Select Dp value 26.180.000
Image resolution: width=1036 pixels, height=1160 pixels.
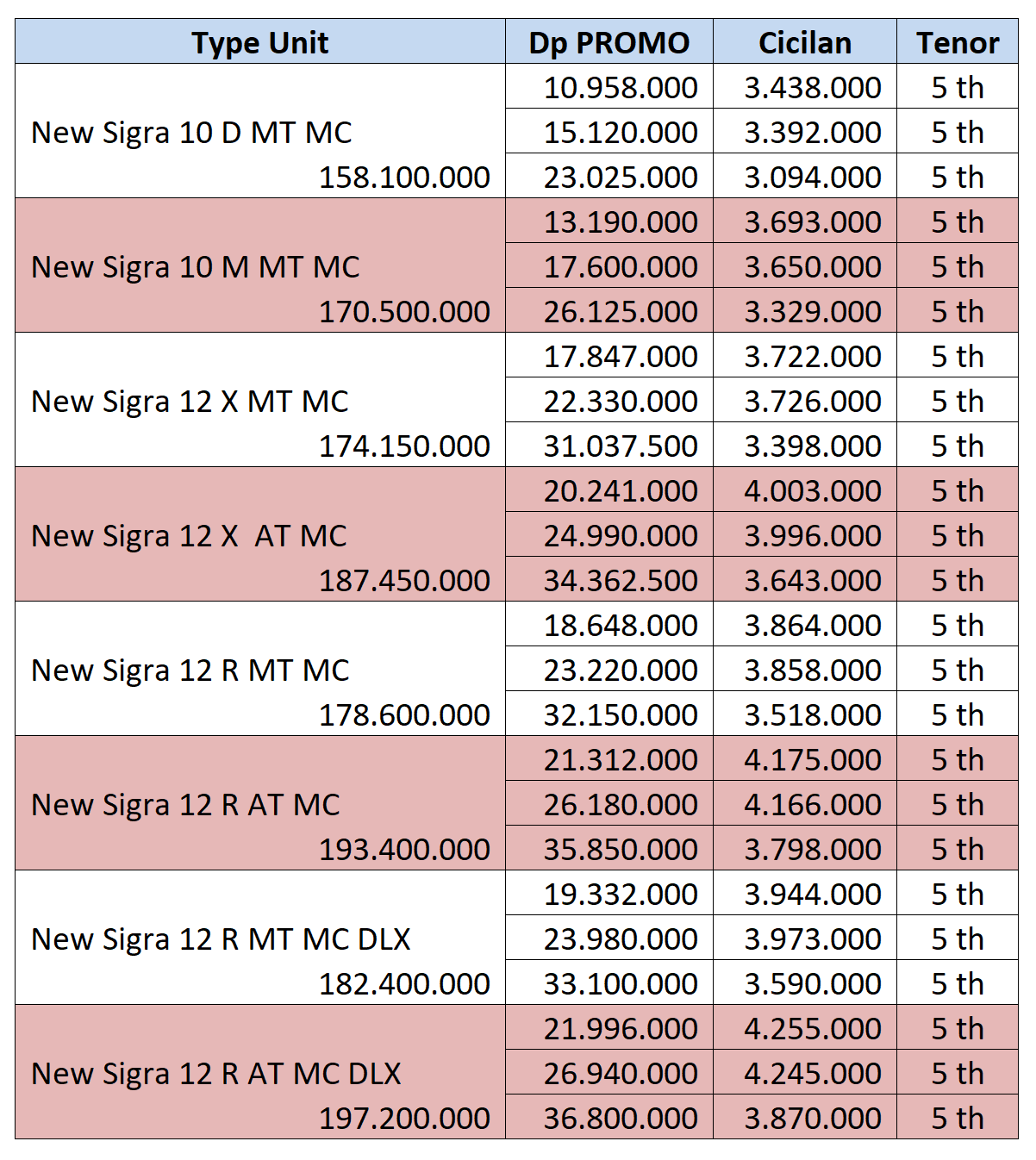point(621,805)
